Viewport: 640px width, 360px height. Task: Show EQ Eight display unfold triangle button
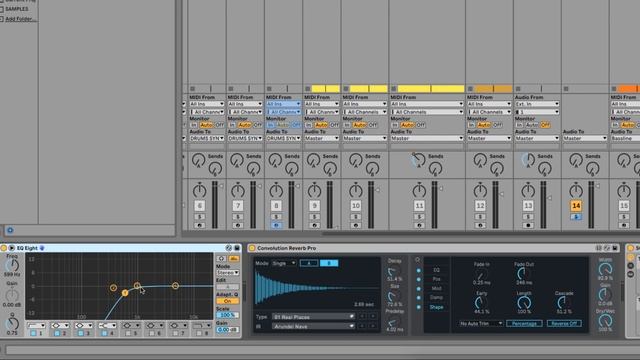(12, 248)
